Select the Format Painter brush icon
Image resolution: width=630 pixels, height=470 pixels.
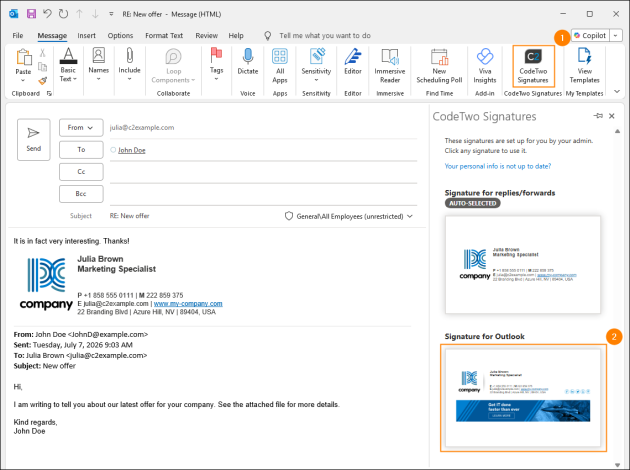pos(42,80)
